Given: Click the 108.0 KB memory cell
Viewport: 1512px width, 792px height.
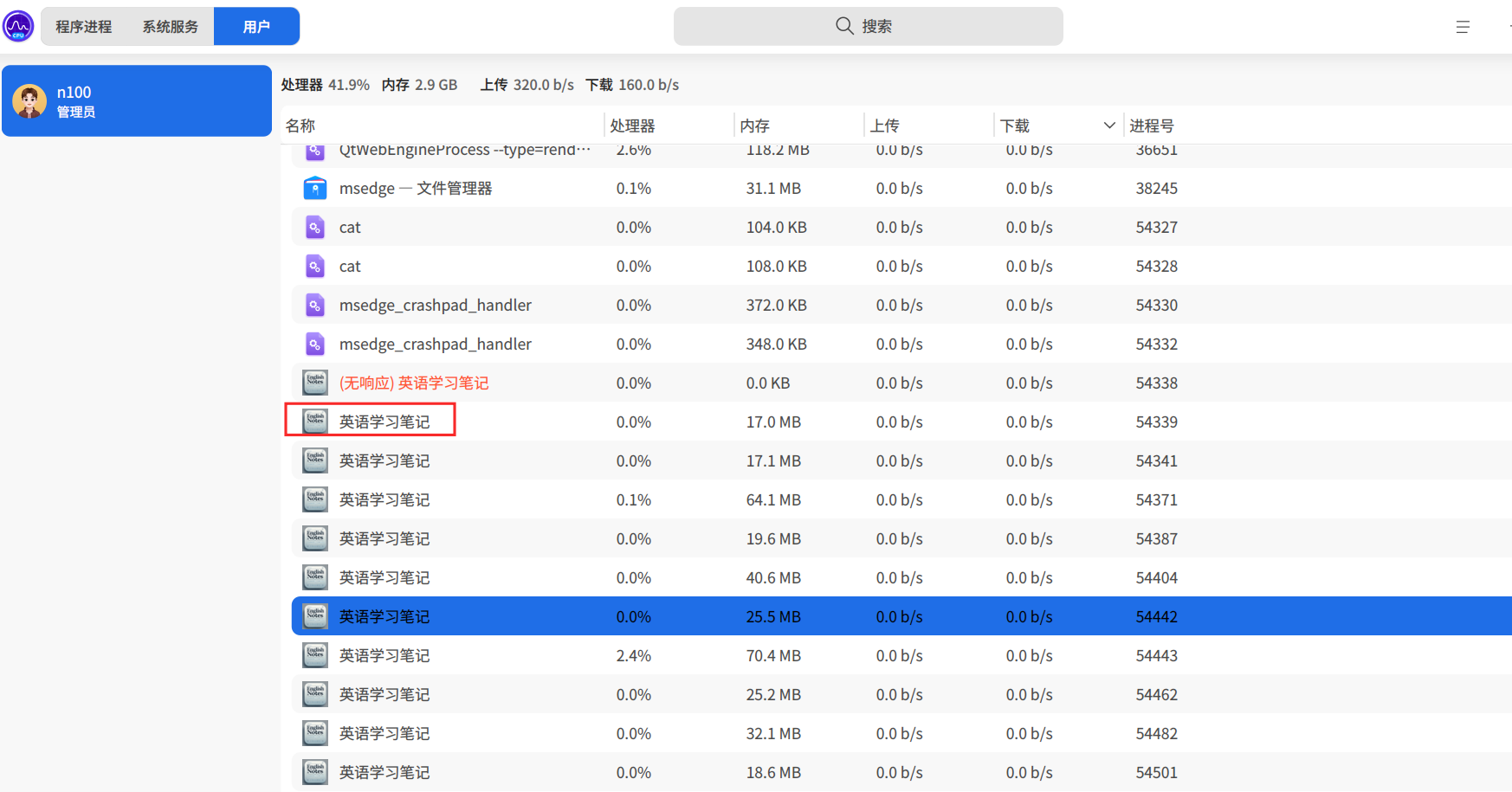Looking at the screenshot, I should point(777,266).
